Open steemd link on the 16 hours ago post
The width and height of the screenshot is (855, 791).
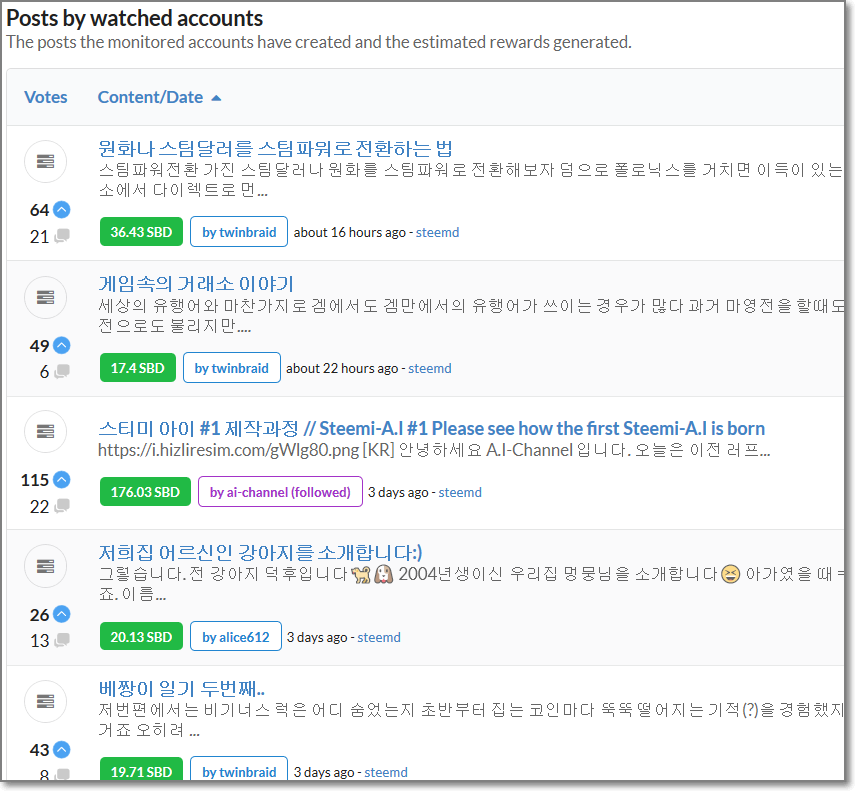[x=437, y=232]
